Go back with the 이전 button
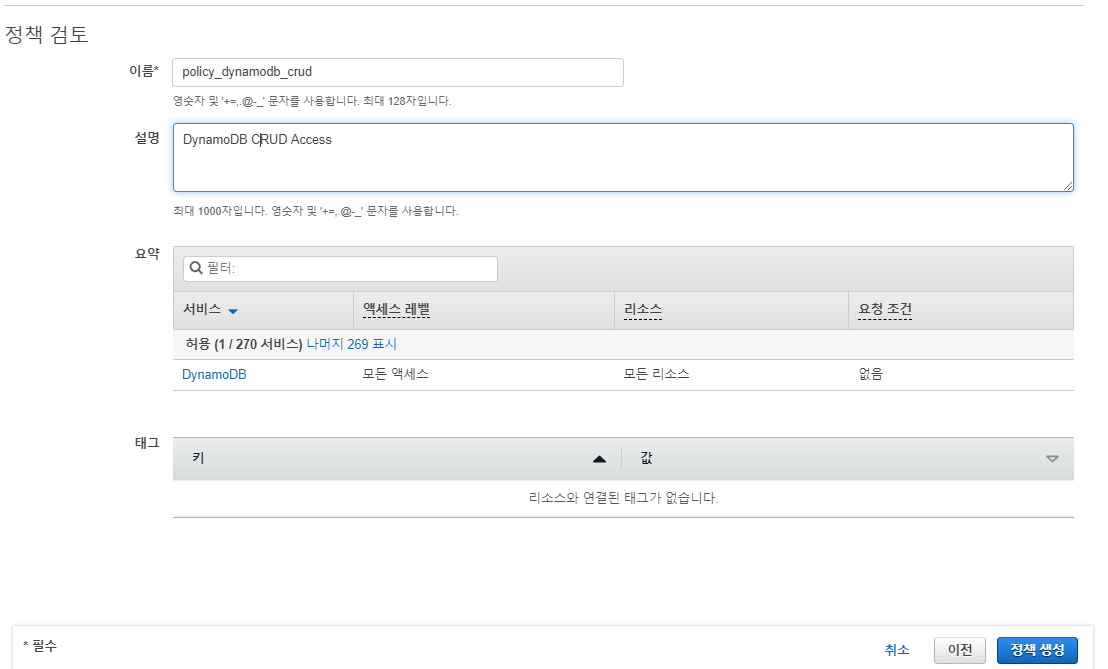This screenshot has height=669, width=1108. pyautogui.click(x=960, y=650)
